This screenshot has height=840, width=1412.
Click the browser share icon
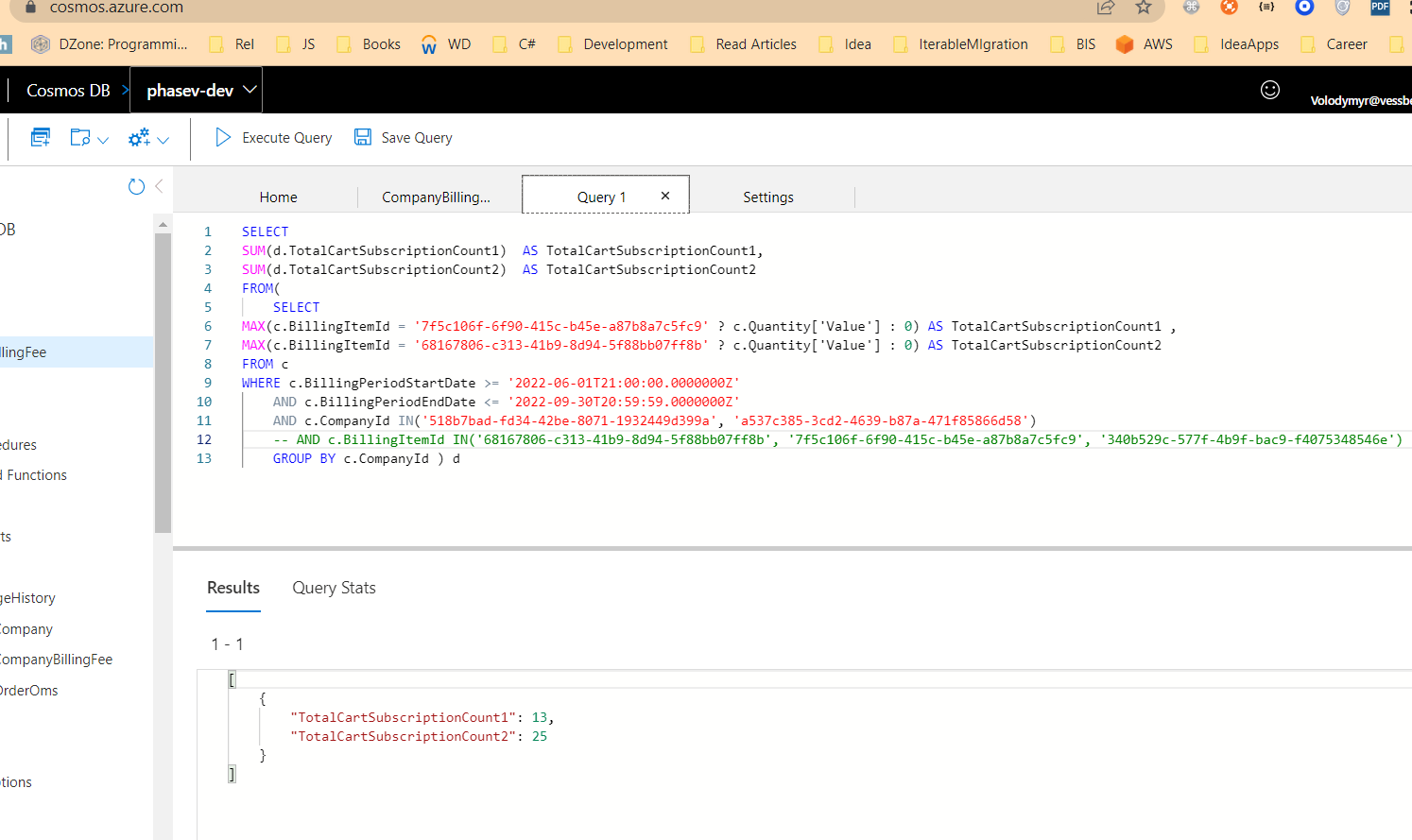pyautogui.click(x=1106, y=7)
